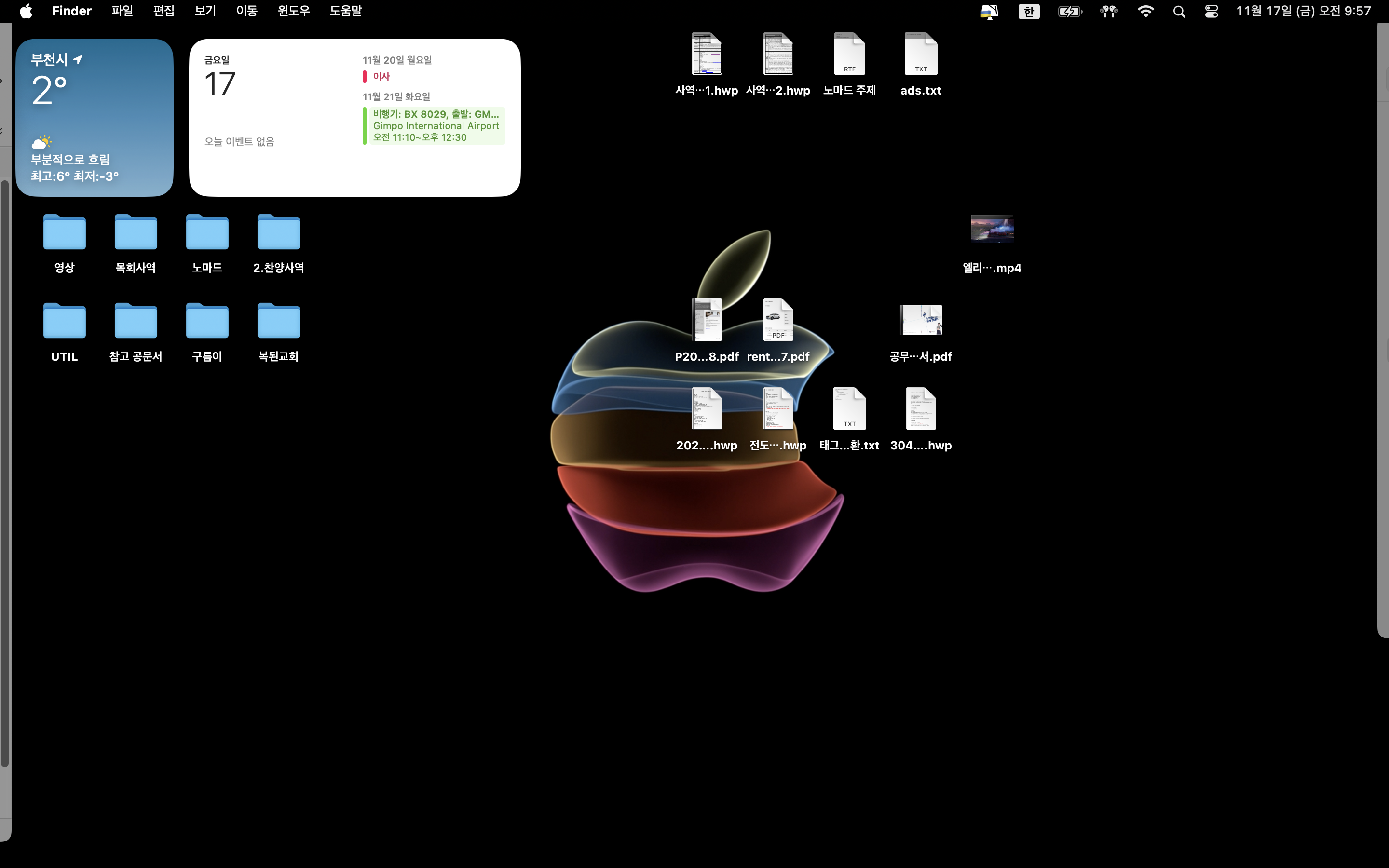
Task: Click the ads.txt file icon
Action: (x=921, y=54)
